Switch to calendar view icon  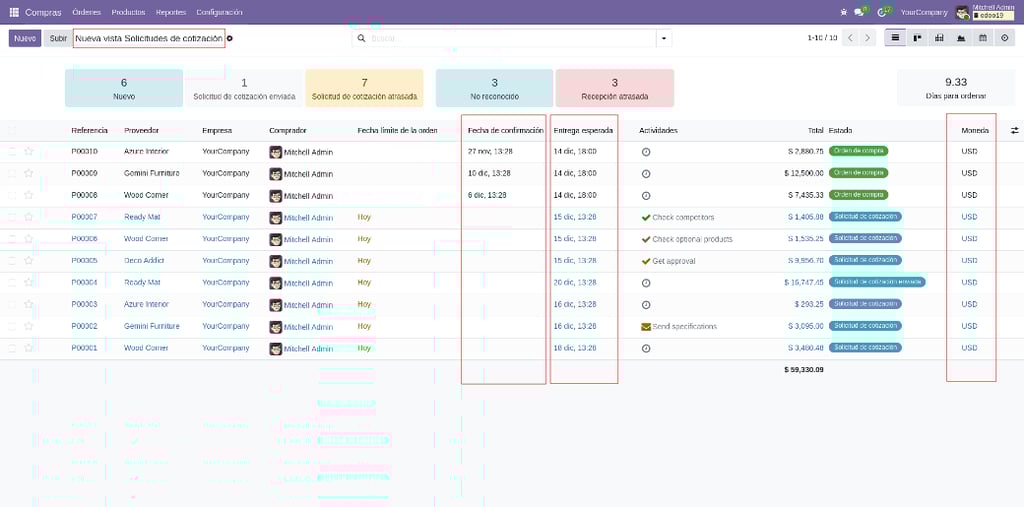point(983,38)
